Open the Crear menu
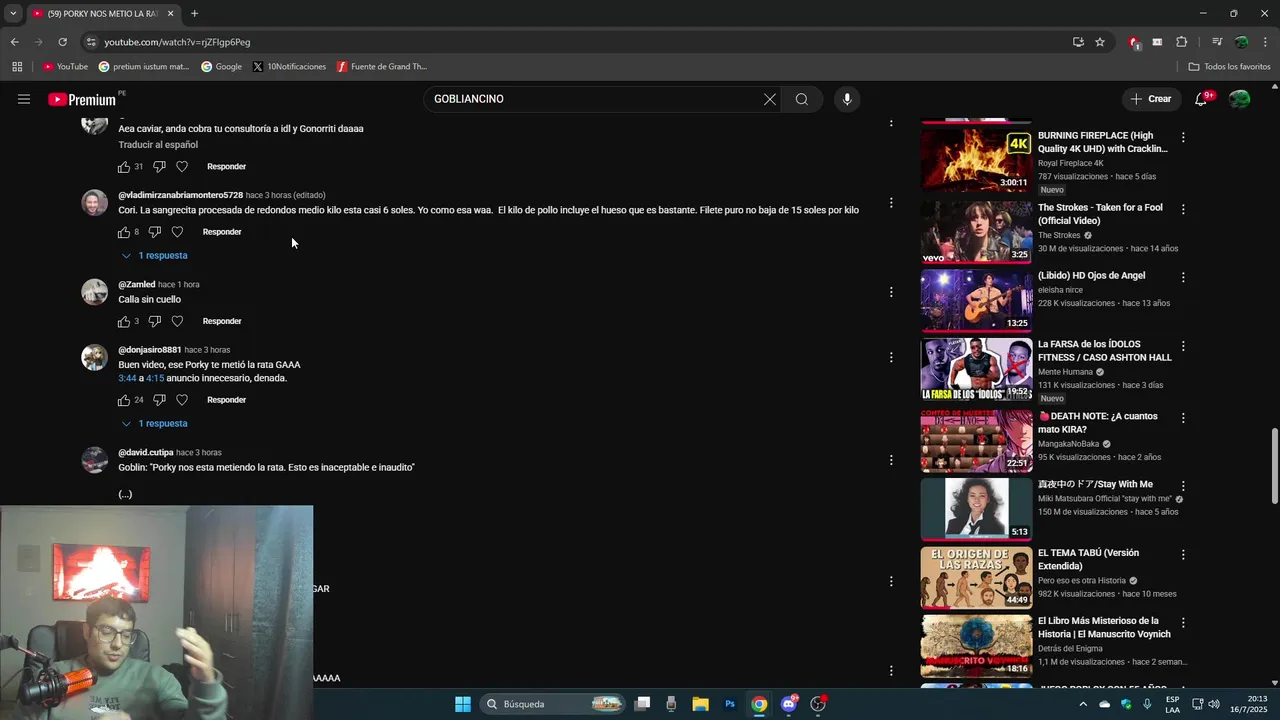Screen dimensions: 1280x720 click(1150, 99)
